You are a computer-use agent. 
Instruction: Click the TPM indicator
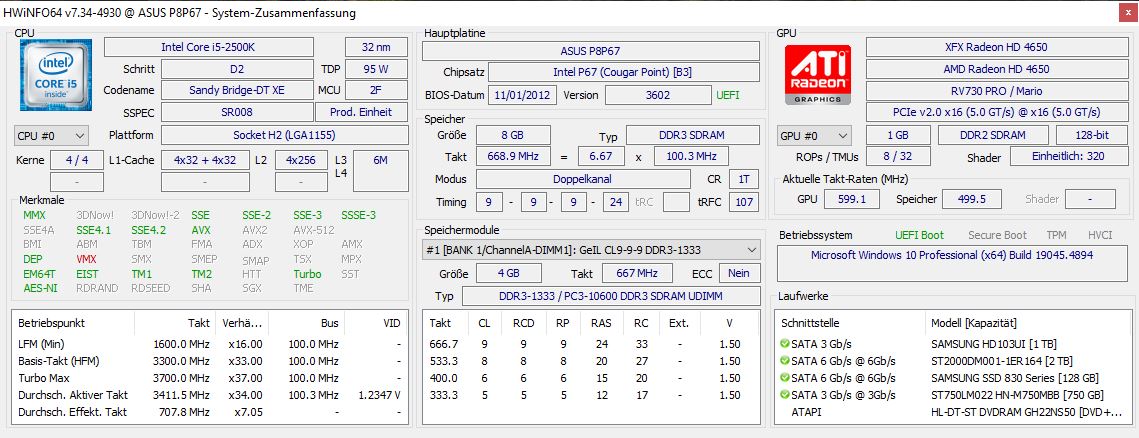[1056, 235]
